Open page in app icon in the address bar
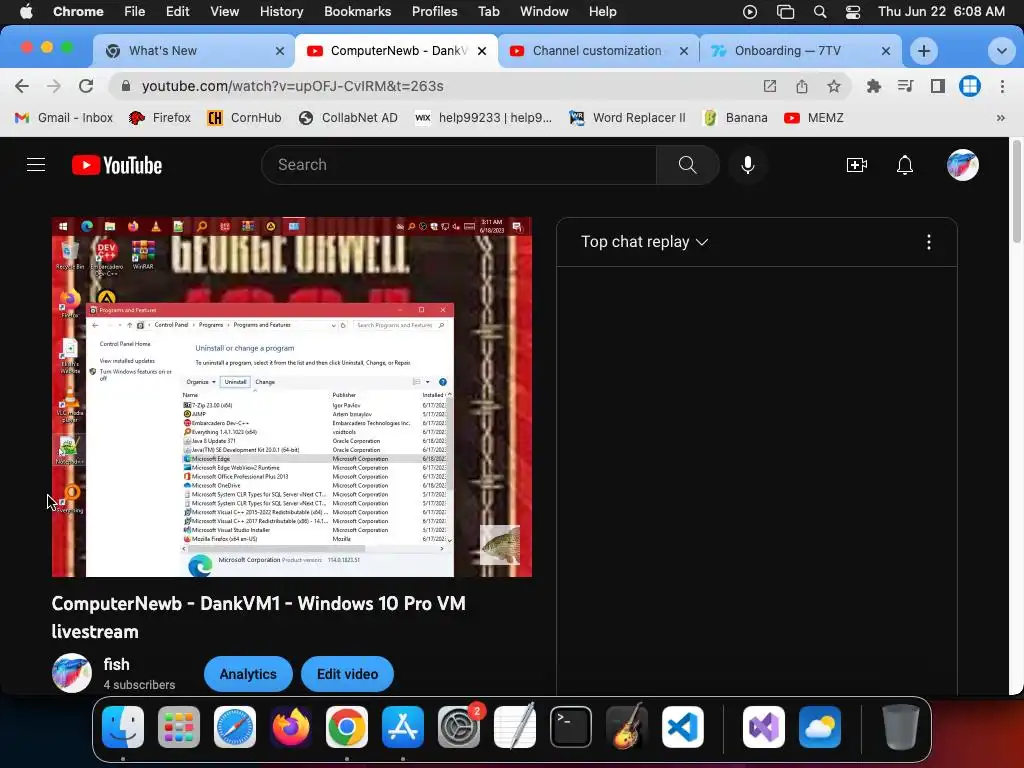 (770, 86)
